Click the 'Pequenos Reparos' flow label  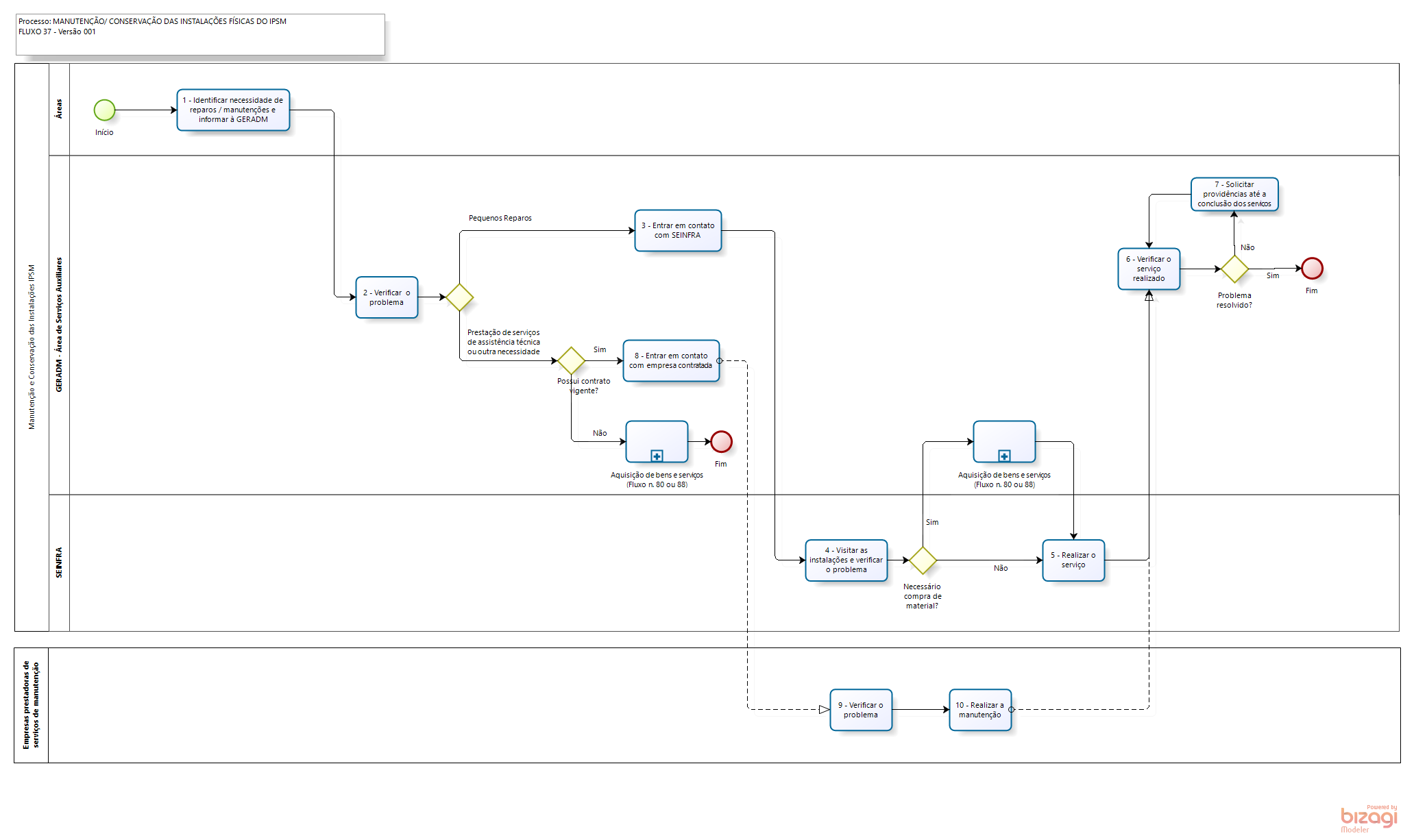[500, 218]
